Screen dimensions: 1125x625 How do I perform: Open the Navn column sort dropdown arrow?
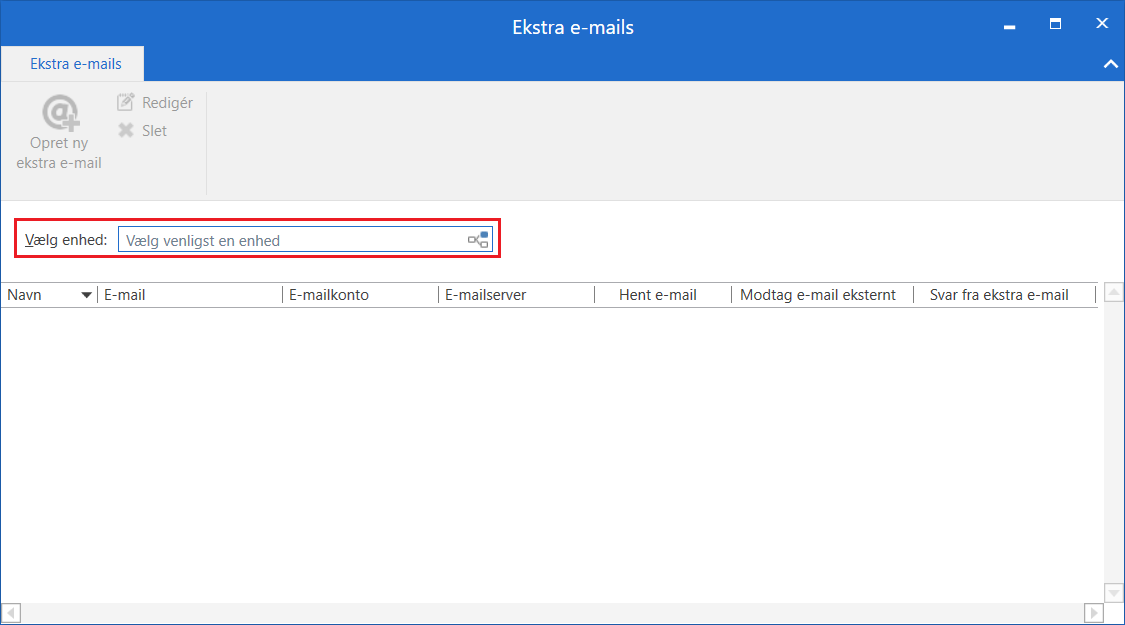(86, 295)
